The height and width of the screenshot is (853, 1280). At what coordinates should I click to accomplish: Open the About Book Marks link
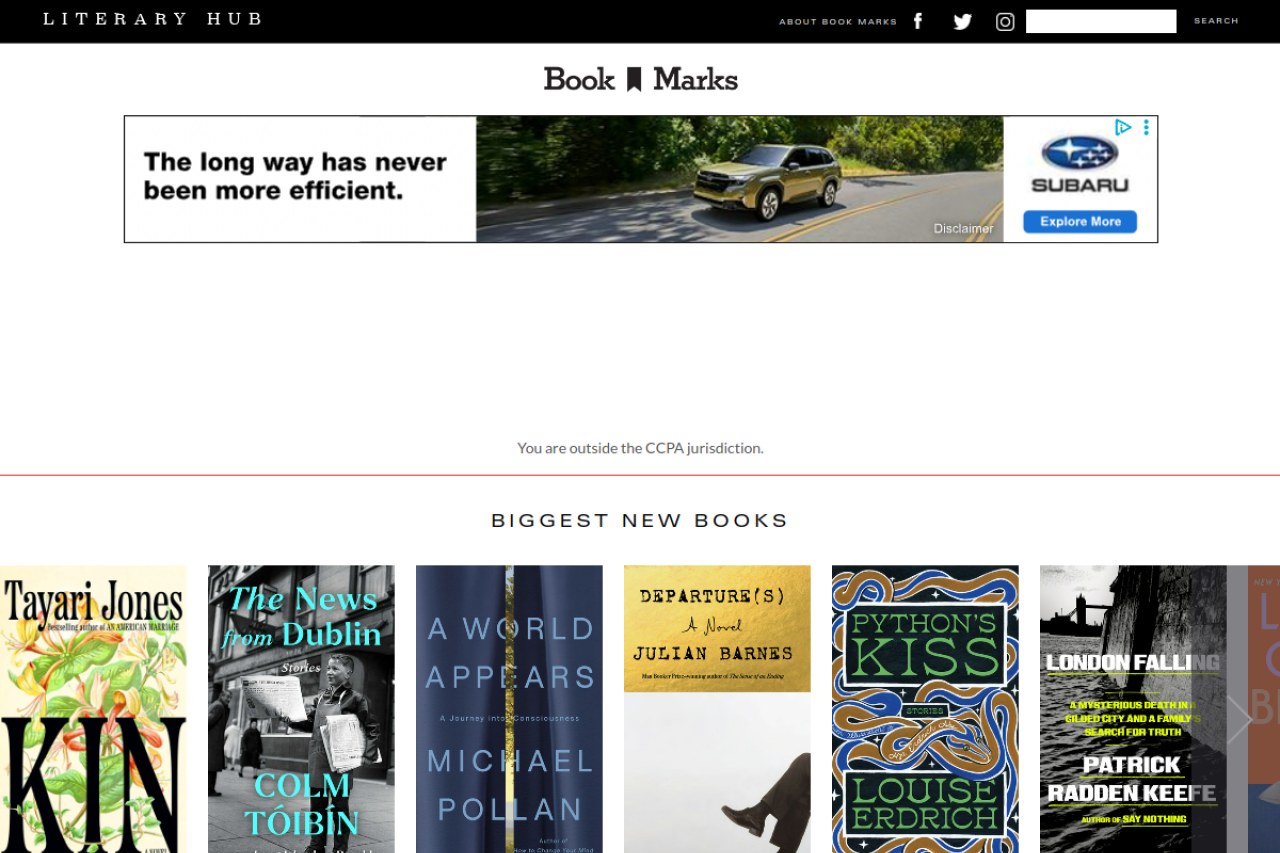pyautogui.click(x=838, y=22)
